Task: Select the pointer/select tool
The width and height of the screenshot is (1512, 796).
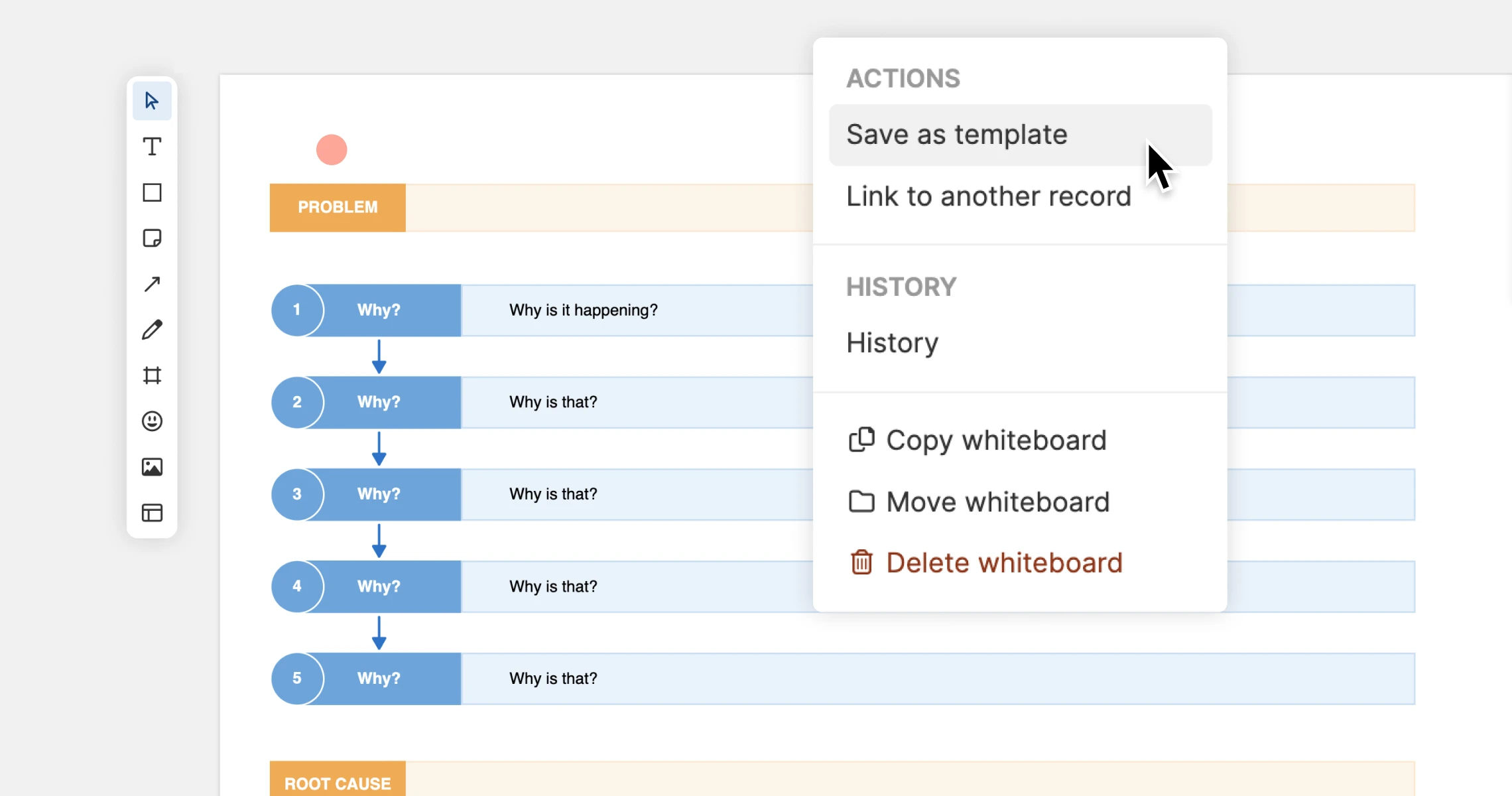Action: click(152, 101)
